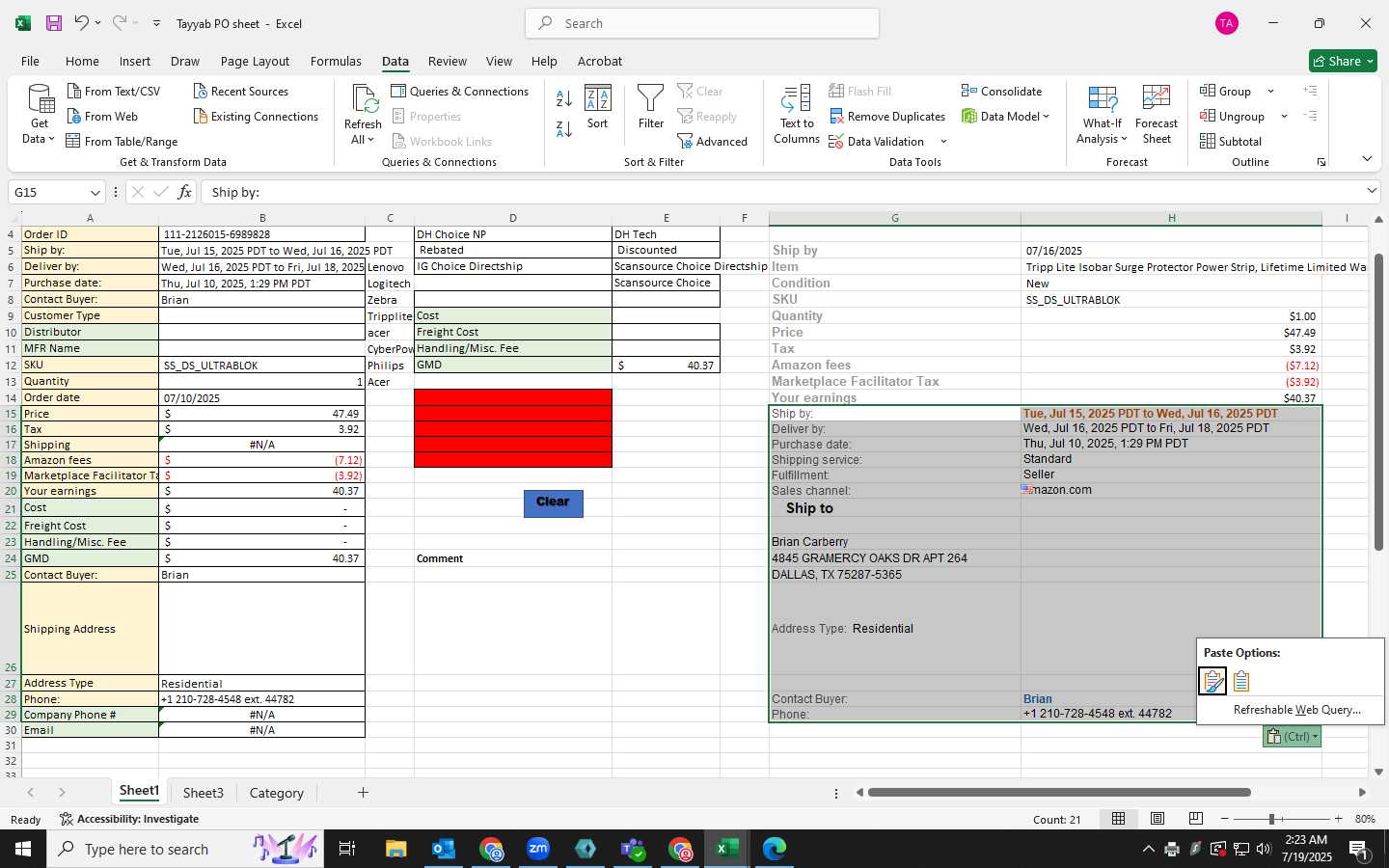Choose the second Paste Options clipboard icon
The height and width of the screenshot is (868, 1389).
pos(1241,681)
